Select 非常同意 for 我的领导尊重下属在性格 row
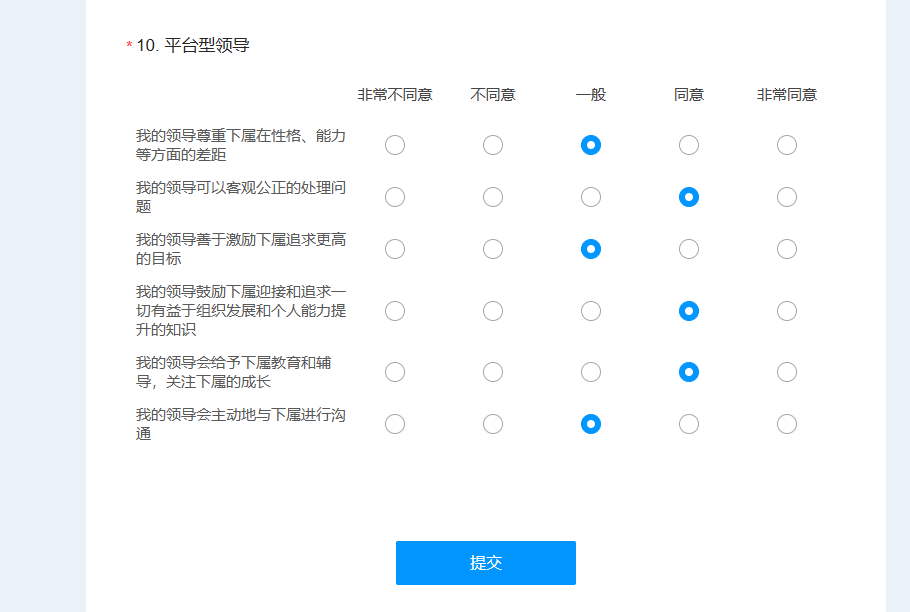This screenshot has height=612, width=910. [787, 145]
